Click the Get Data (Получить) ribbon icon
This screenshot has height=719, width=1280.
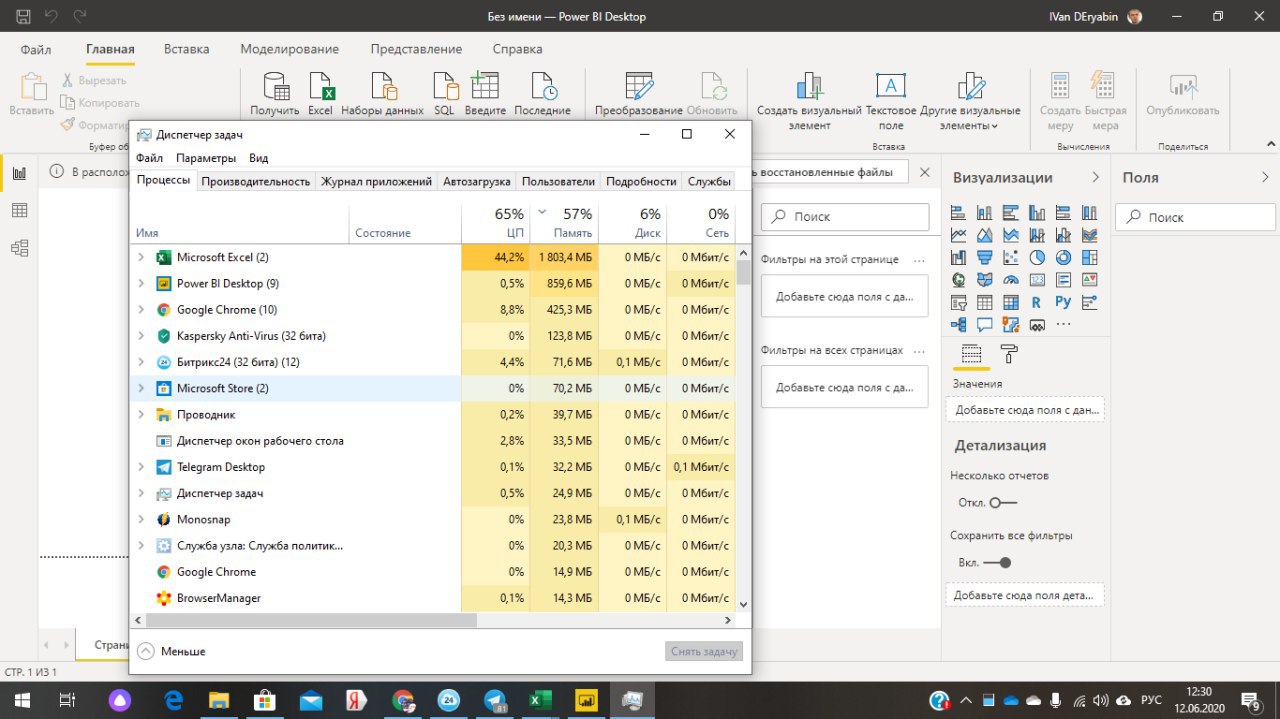[x=275, y=94]
